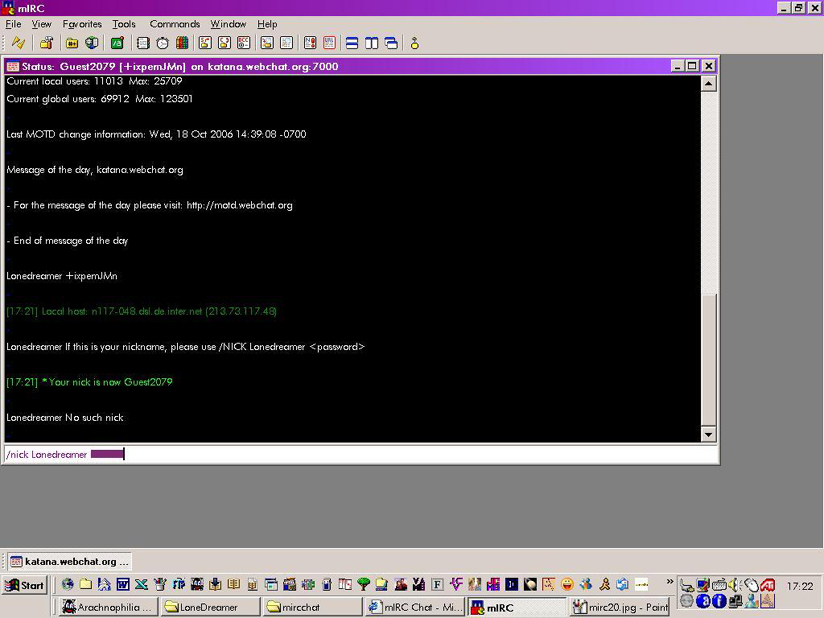Image resolution: width=824 pixels, height=618 pixels.
Task: Tile windows vertically via toolbar icon
Action: point(372,43)
